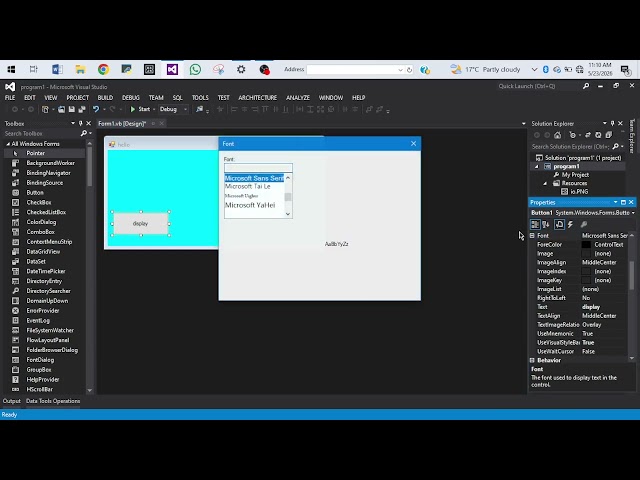Collapse the program1 project node

click(537, 167)
